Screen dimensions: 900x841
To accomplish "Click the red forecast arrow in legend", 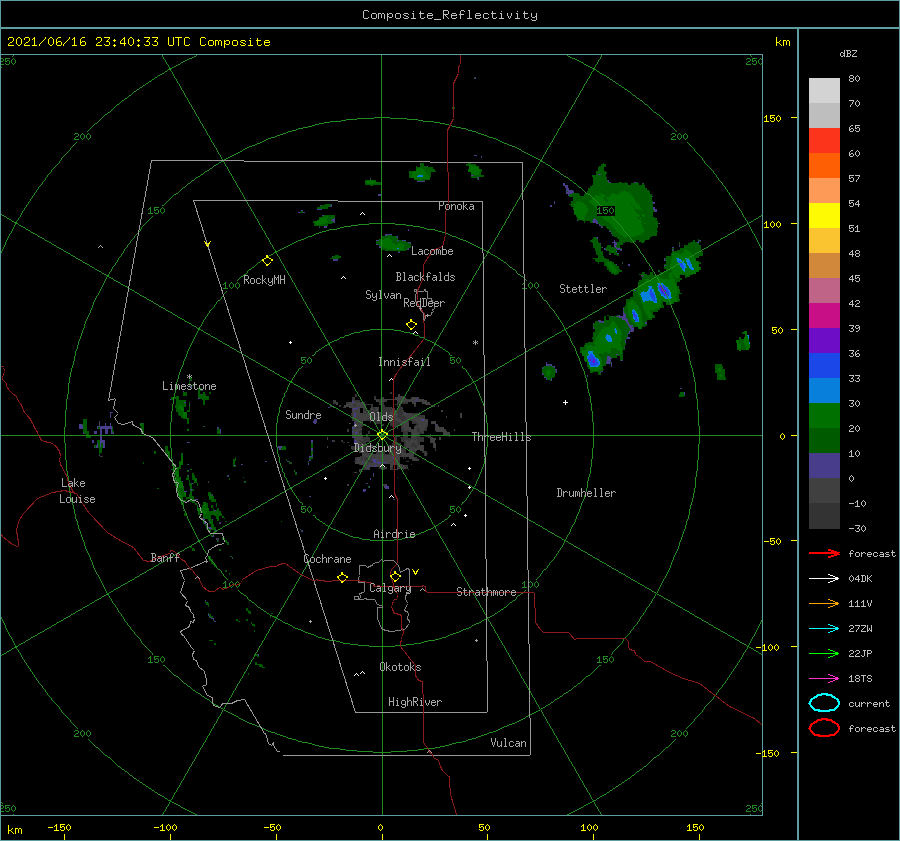I will coord(824,553).
